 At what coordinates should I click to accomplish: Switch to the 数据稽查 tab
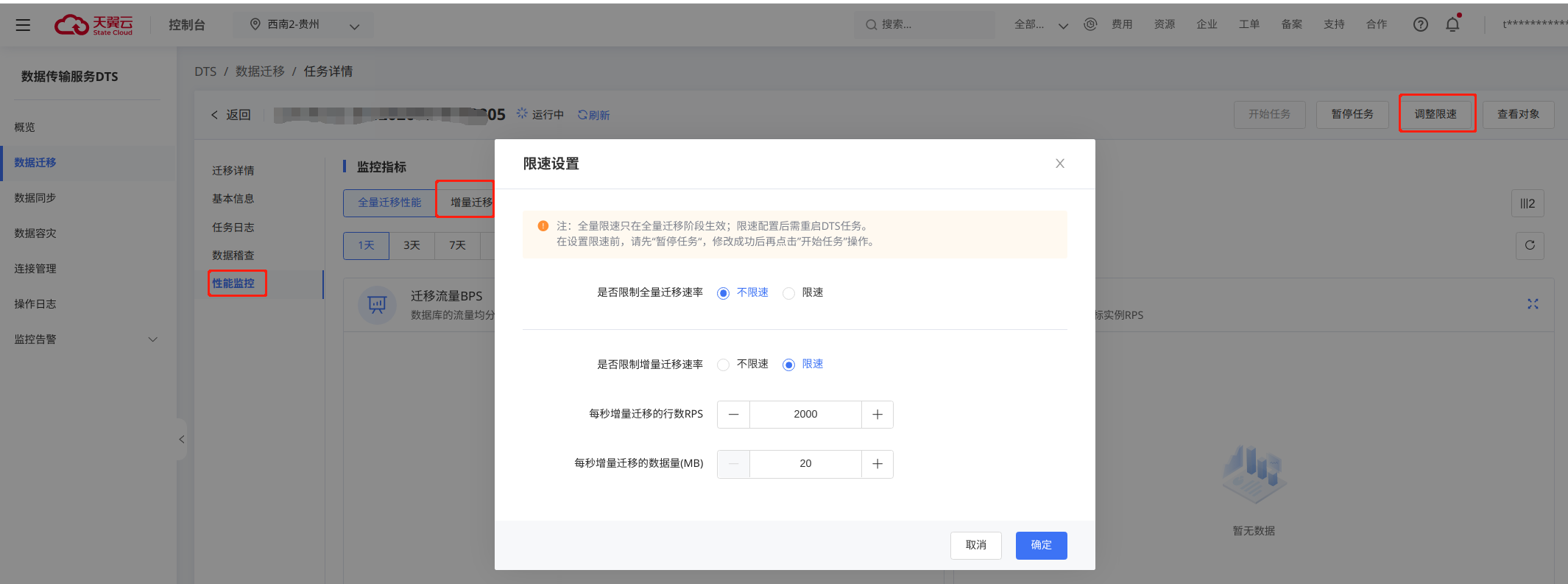233,256
